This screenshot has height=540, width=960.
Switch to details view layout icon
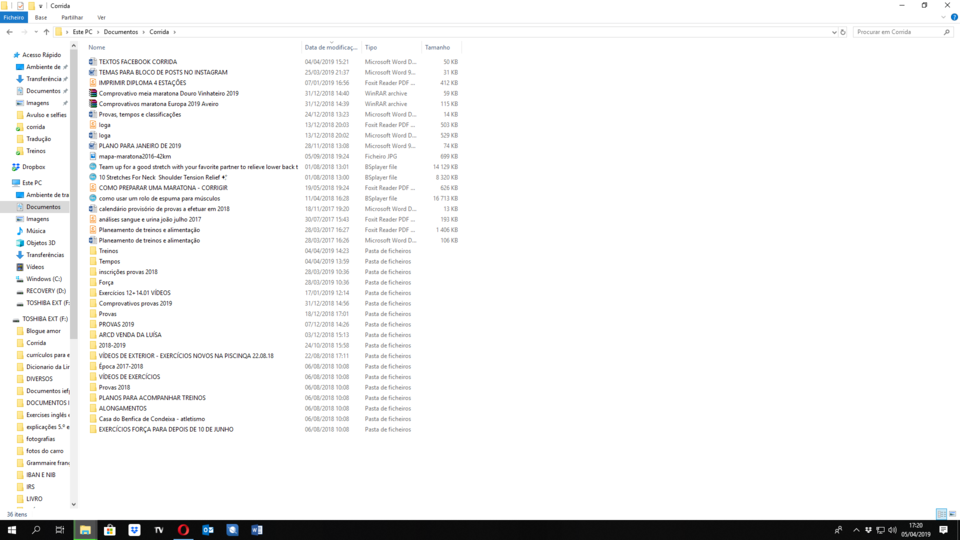[942, 514]
